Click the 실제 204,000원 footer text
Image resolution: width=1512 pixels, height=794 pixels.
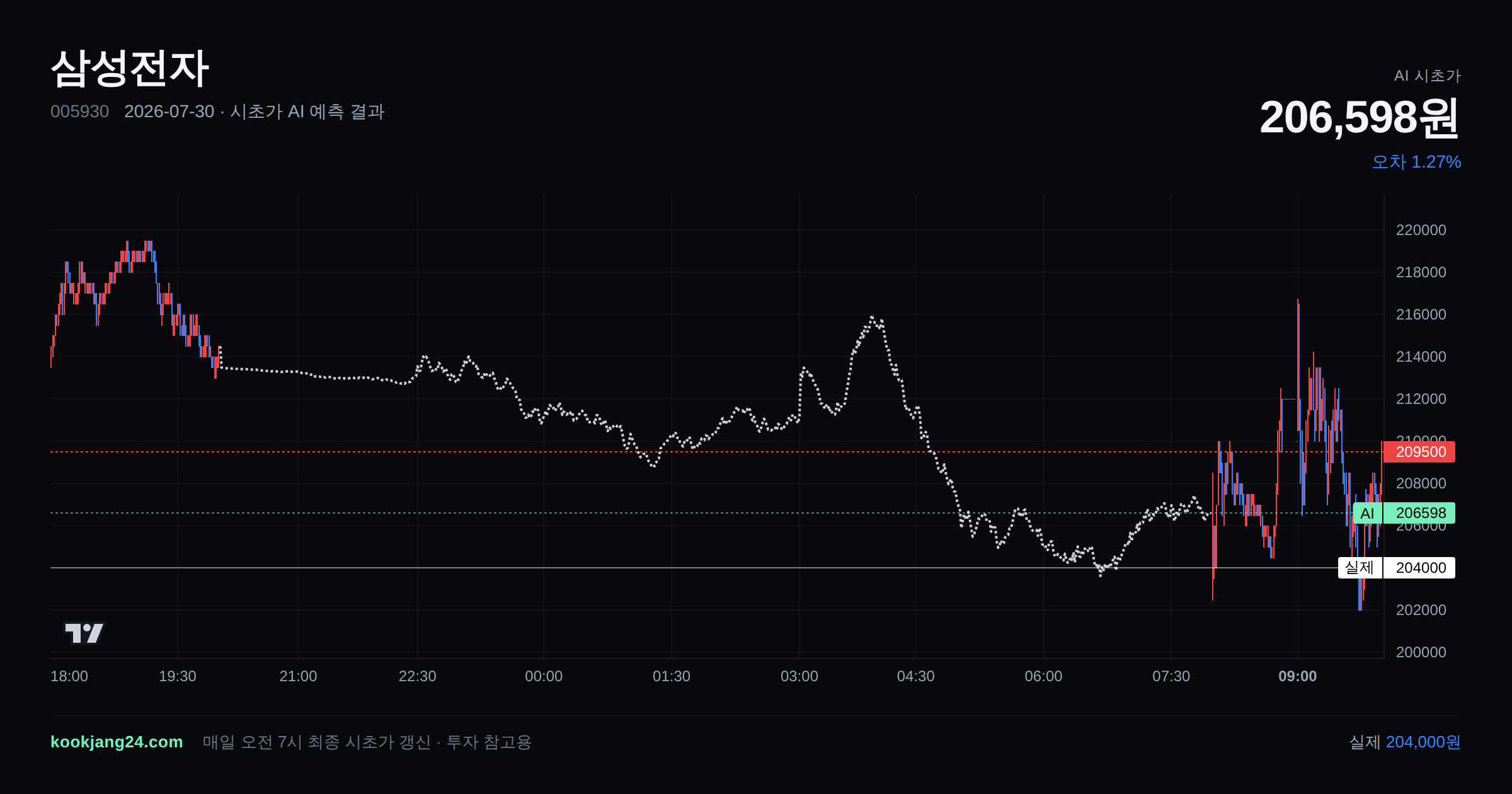coord(1405,742)
